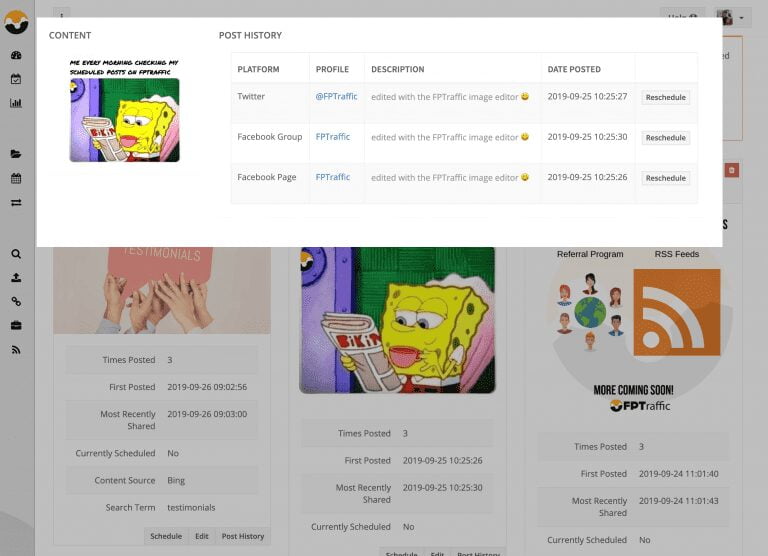Click Most Recently Shared 2019-09-24 11:01:43
Screen dimensions: 768x556
(678, 501)
